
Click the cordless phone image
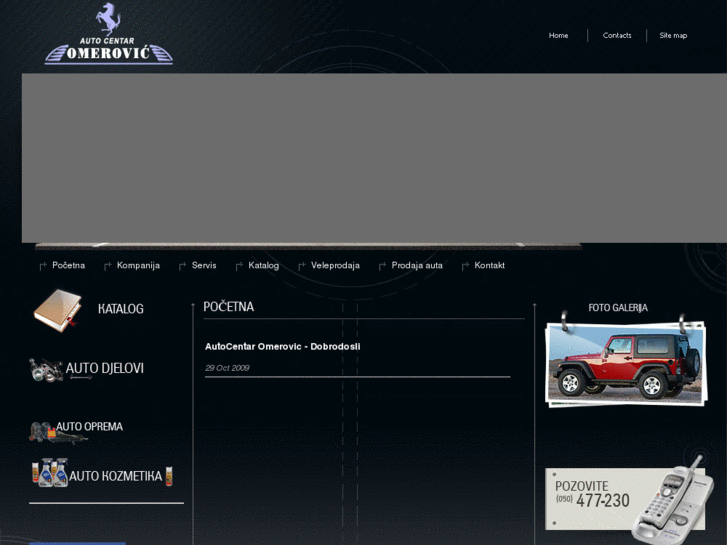672,501
